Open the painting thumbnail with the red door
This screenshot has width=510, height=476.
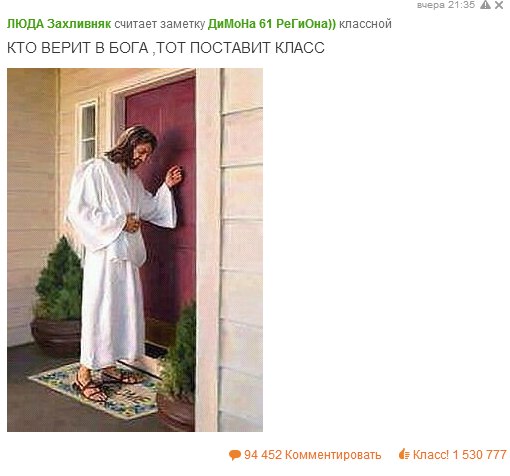pyautogui.click(x=135, y=250)
